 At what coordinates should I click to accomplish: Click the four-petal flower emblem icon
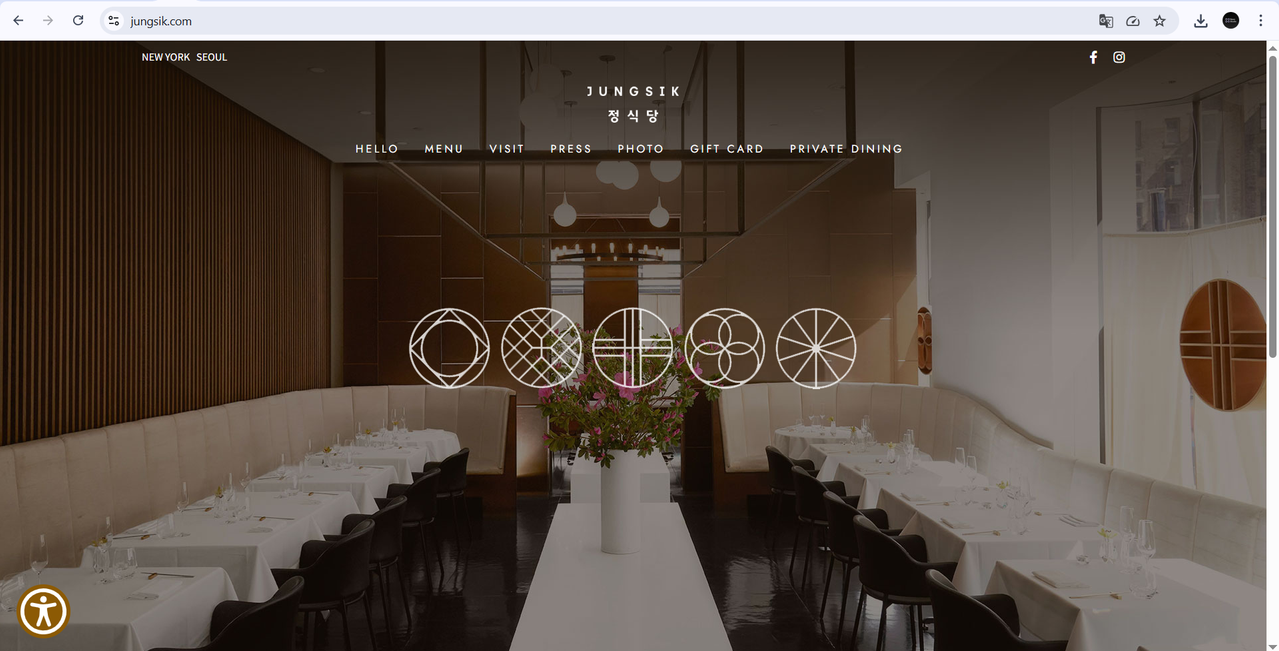pos(725,348)
